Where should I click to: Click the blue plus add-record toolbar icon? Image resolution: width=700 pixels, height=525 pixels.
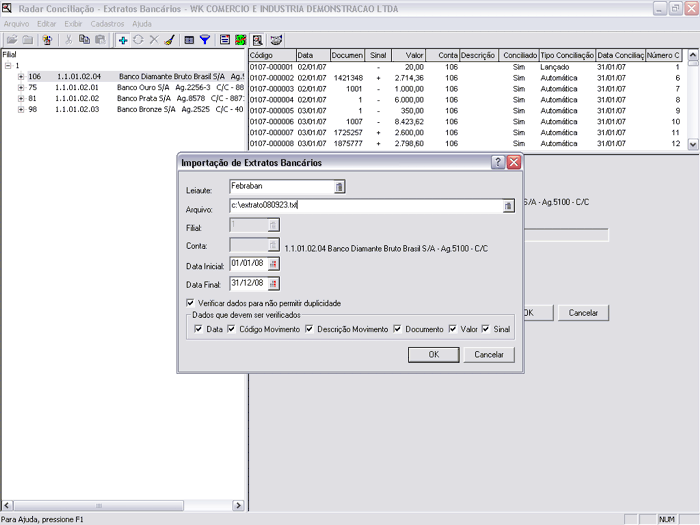click(x=122, y=40)
